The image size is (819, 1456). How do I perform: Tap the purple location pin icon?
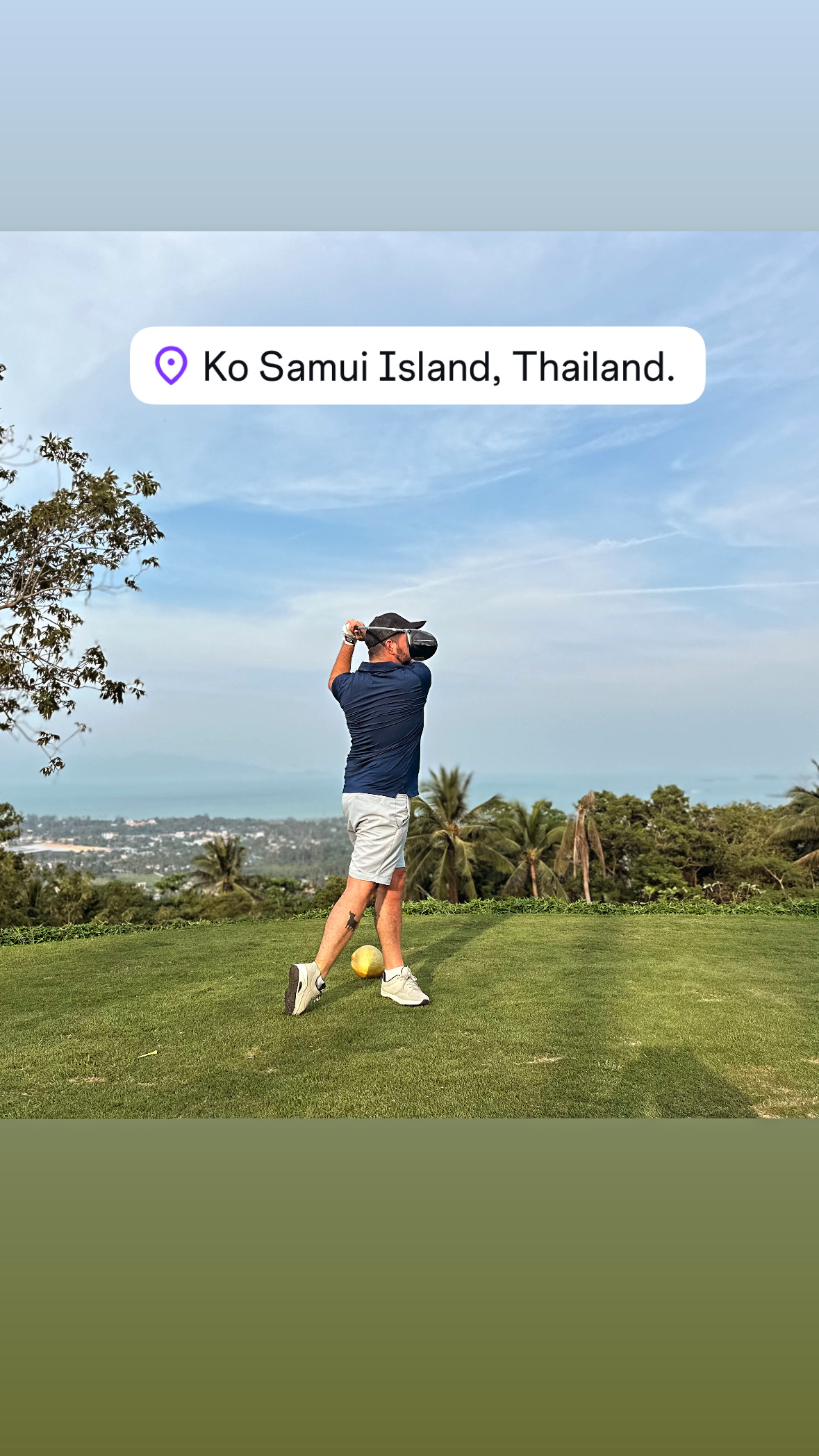pos(171,365)
